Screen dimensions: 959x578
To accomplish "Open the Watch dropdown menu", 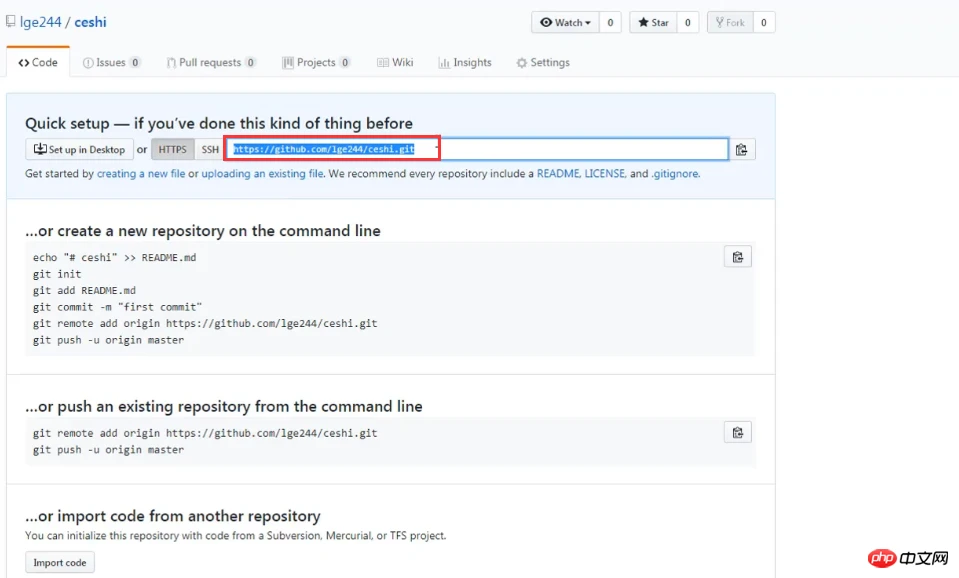I will coord(565,22).
